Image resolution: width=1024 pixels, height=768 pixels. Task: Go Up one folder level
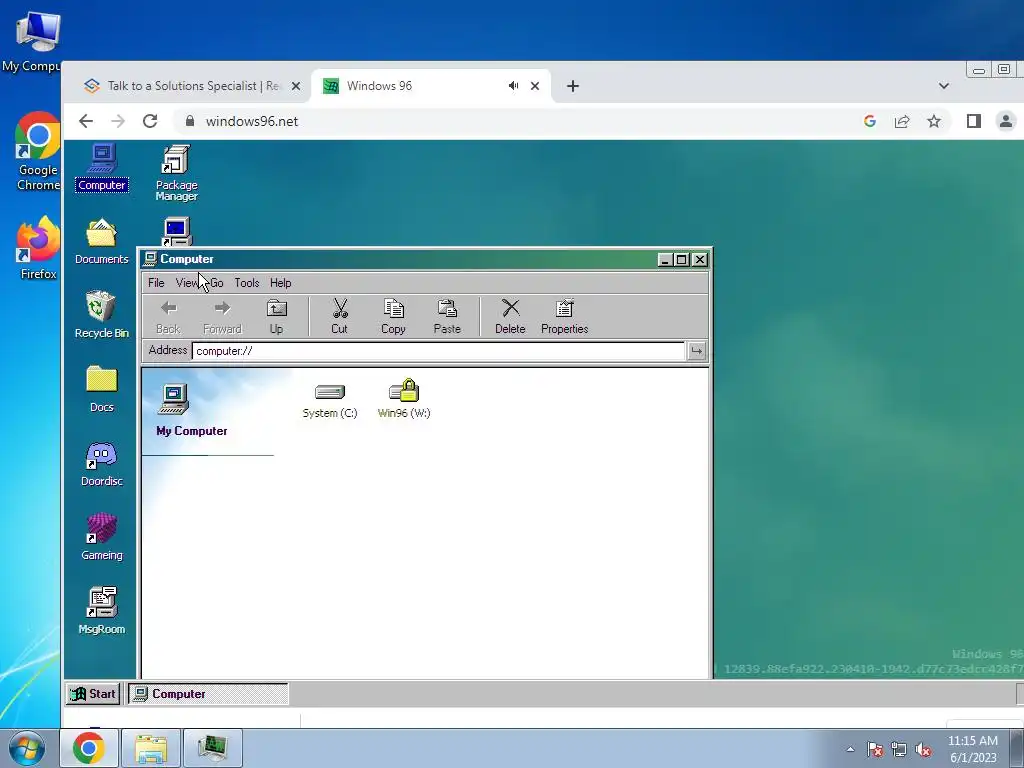click(x=276, y=317)
